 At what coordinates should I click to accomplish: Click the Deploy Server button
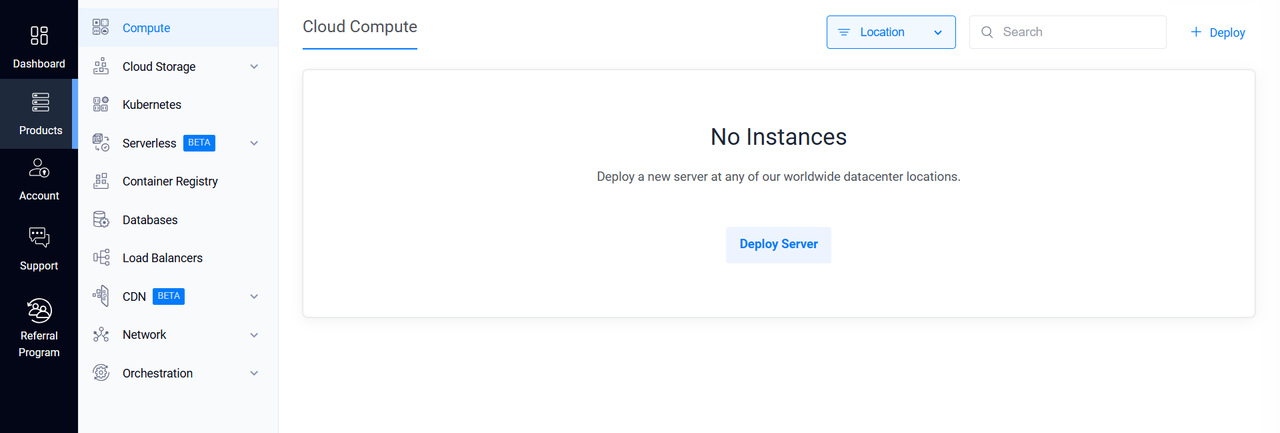click(778, 244)
